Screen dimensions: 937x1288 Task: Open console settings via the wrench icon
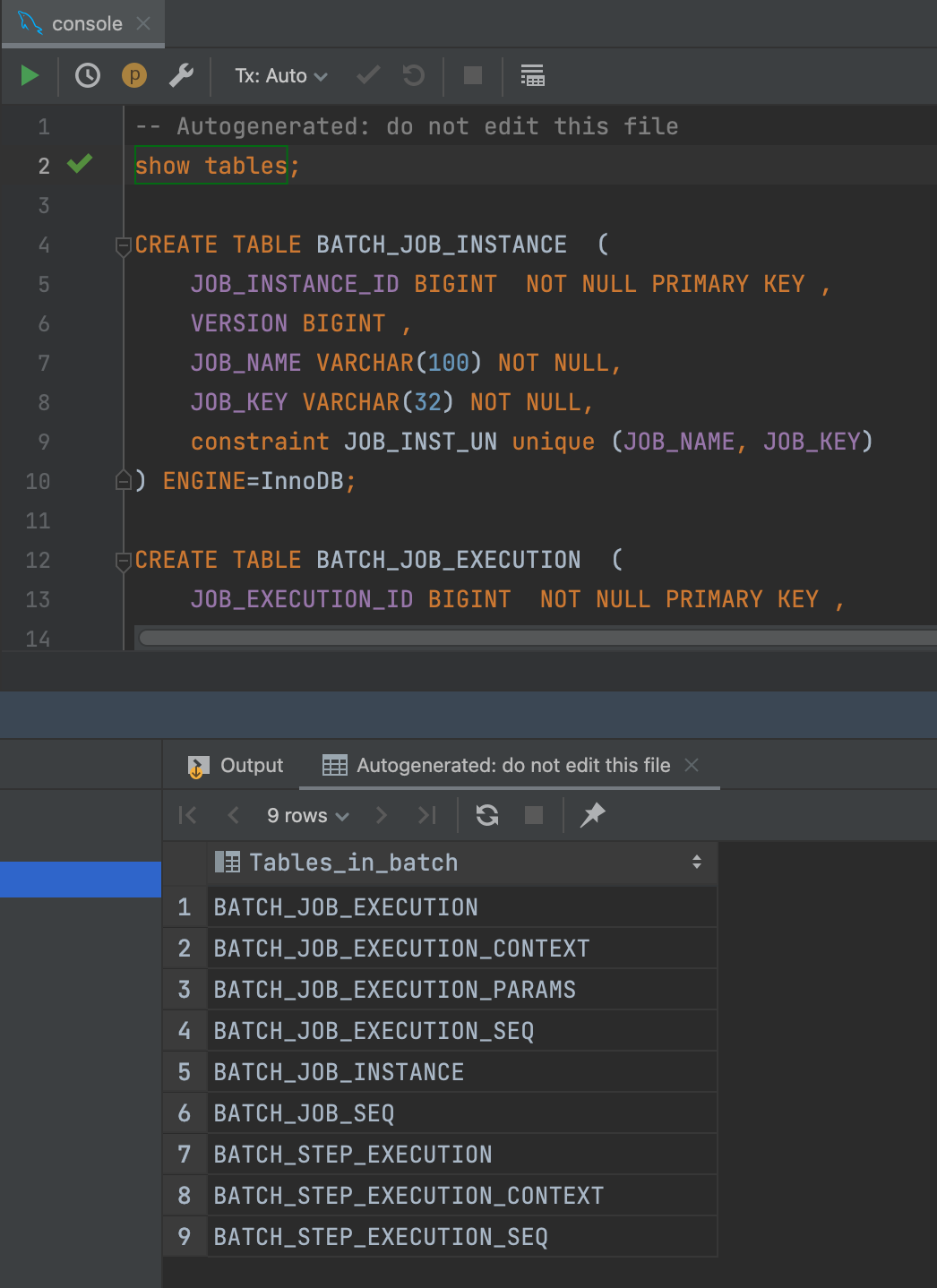181,75
